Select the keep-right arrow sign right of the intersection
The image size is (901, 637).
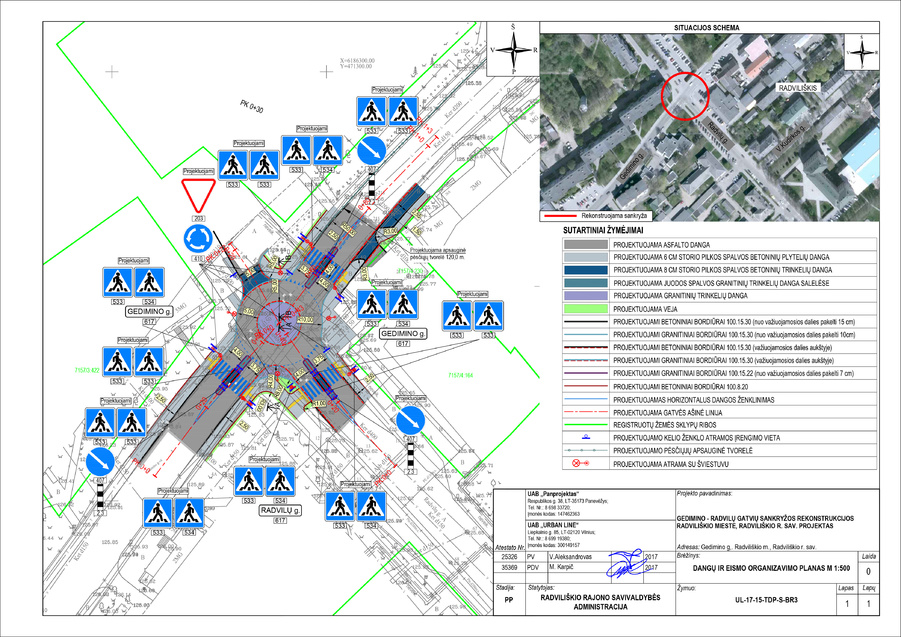(x=409, y=417)
